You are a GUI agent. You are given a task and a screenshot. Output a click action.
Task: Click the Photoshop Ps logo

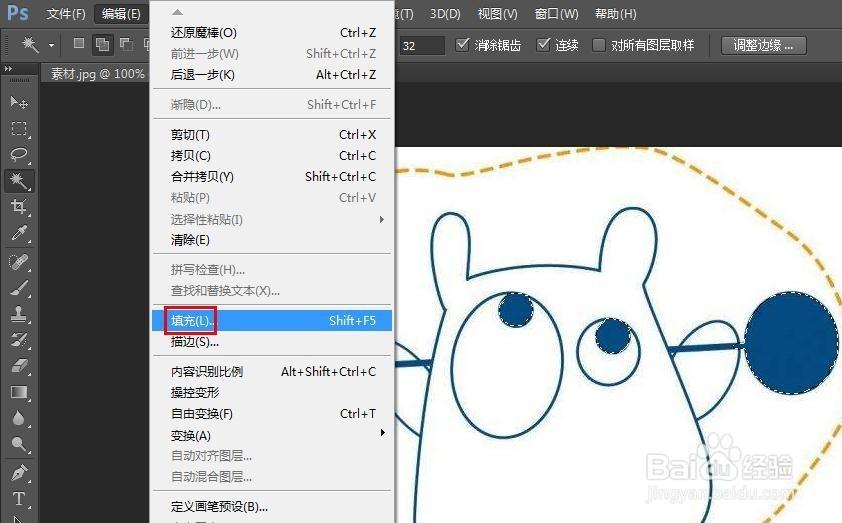click(x=18, y=12)
